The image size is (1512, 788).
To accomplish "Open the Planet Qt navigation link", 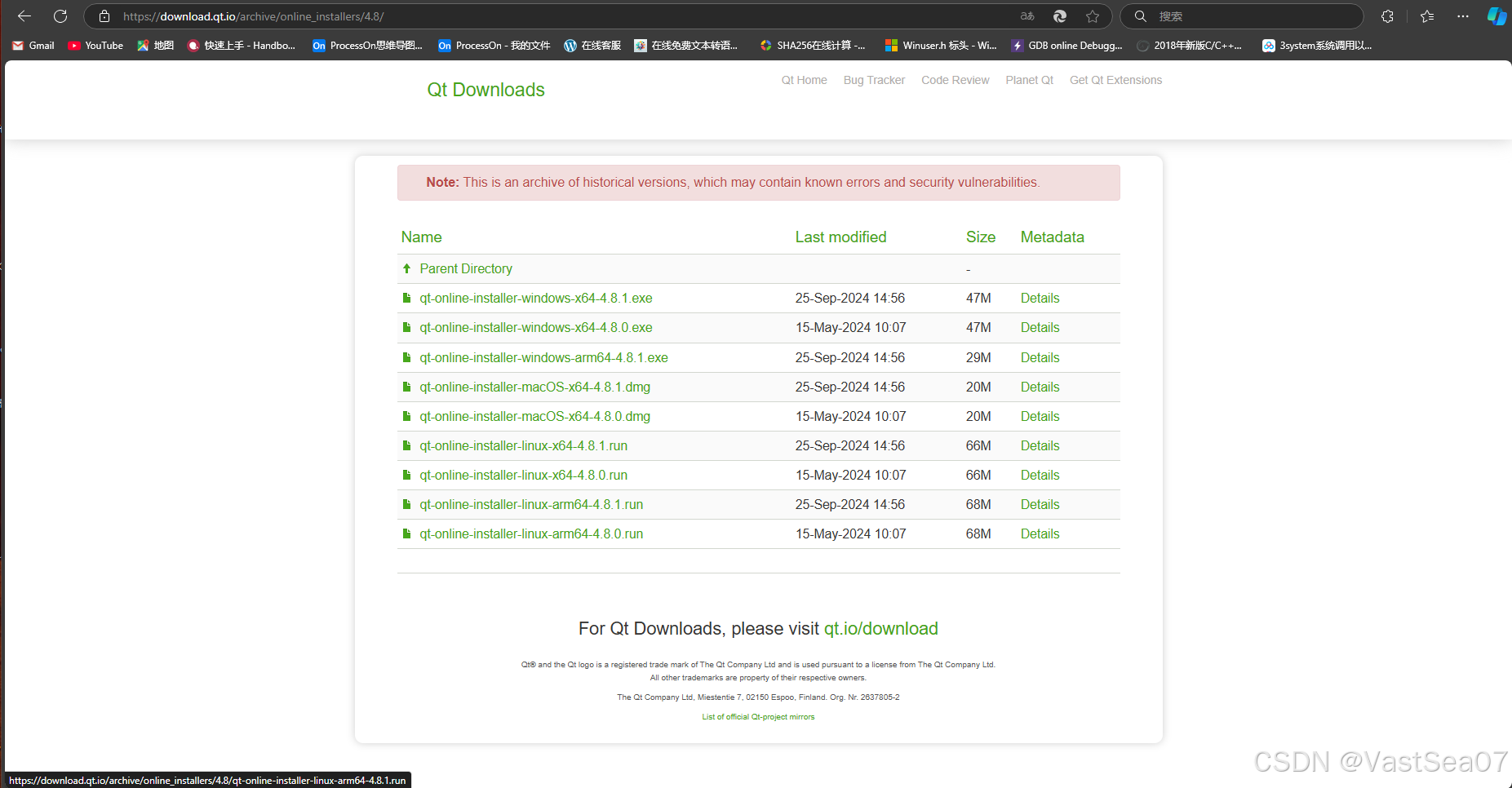I will click(1029, 80).
